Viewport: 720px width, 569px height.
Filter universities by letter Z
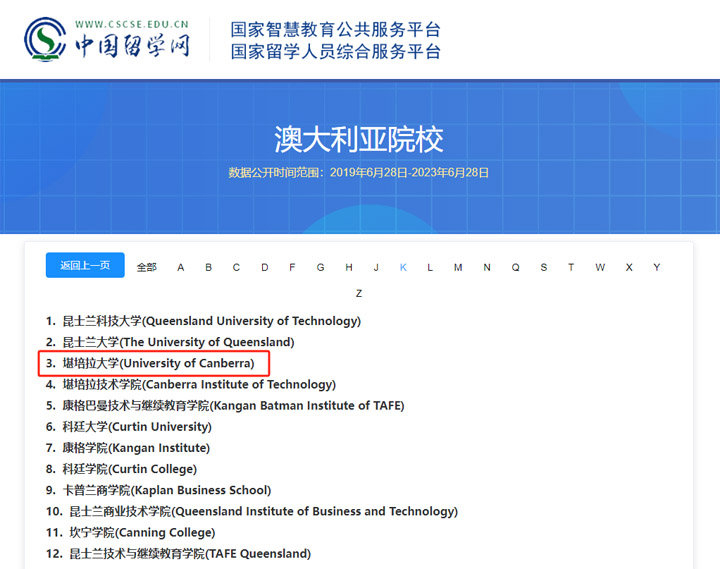coord(359,293)
